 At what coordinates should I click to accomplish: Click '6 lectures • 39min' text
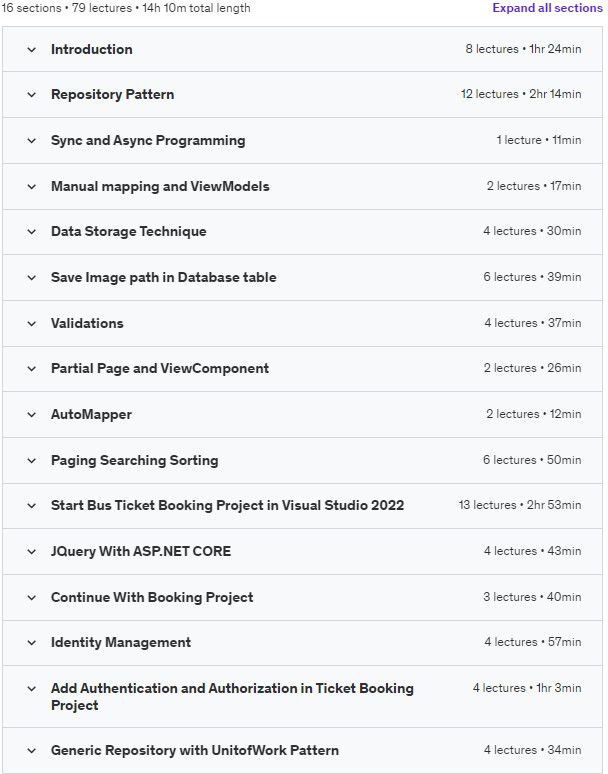pos(532,277)
